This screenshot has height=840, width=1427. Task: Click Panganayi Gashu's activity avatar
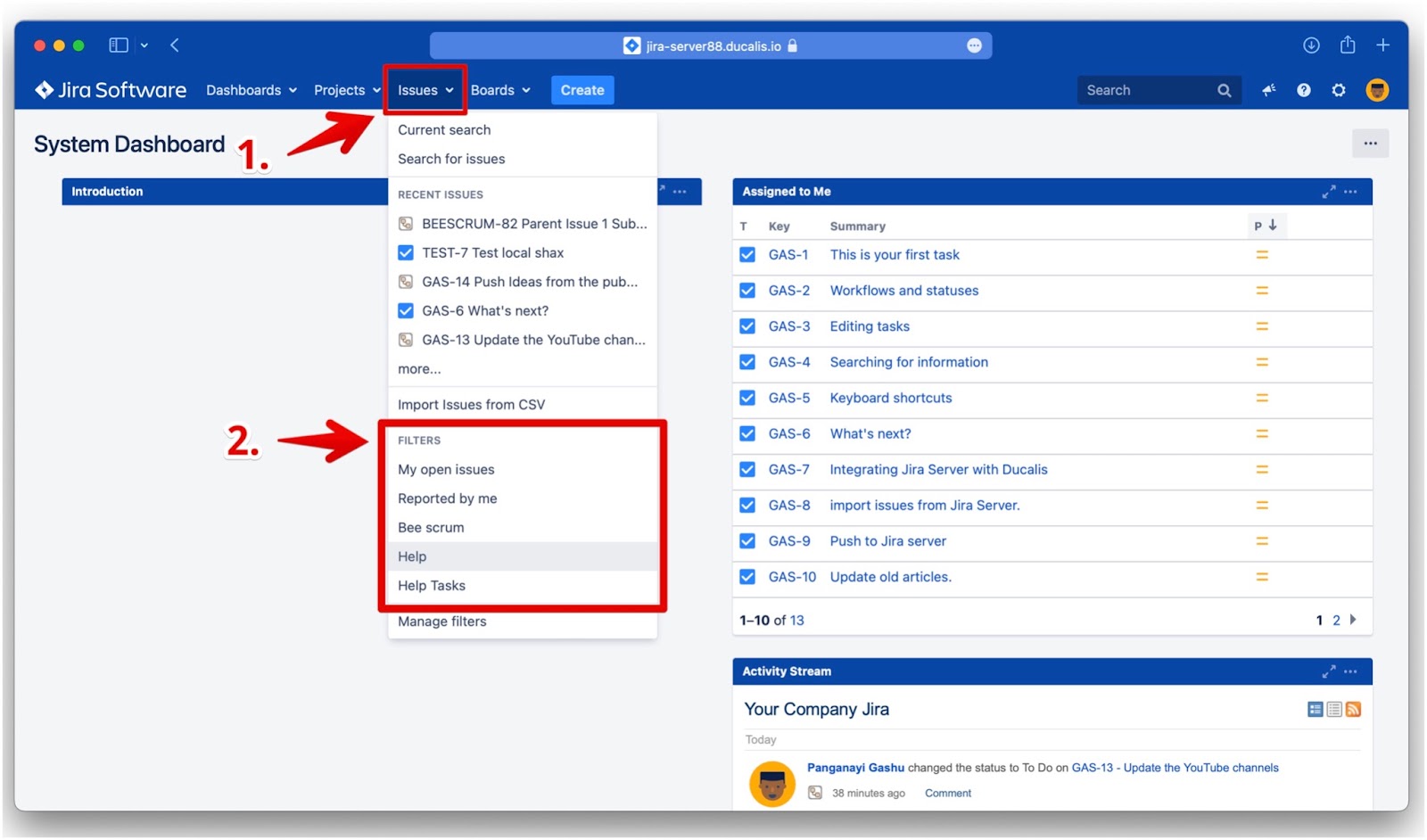772,784
